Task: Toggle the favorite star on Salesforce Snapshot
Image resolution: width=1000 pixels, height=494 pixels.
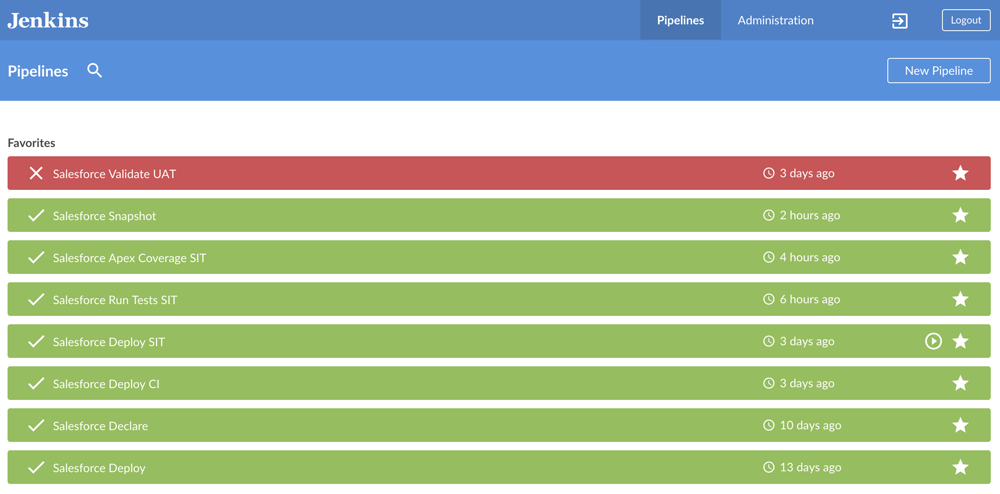Action: point(960,215)
